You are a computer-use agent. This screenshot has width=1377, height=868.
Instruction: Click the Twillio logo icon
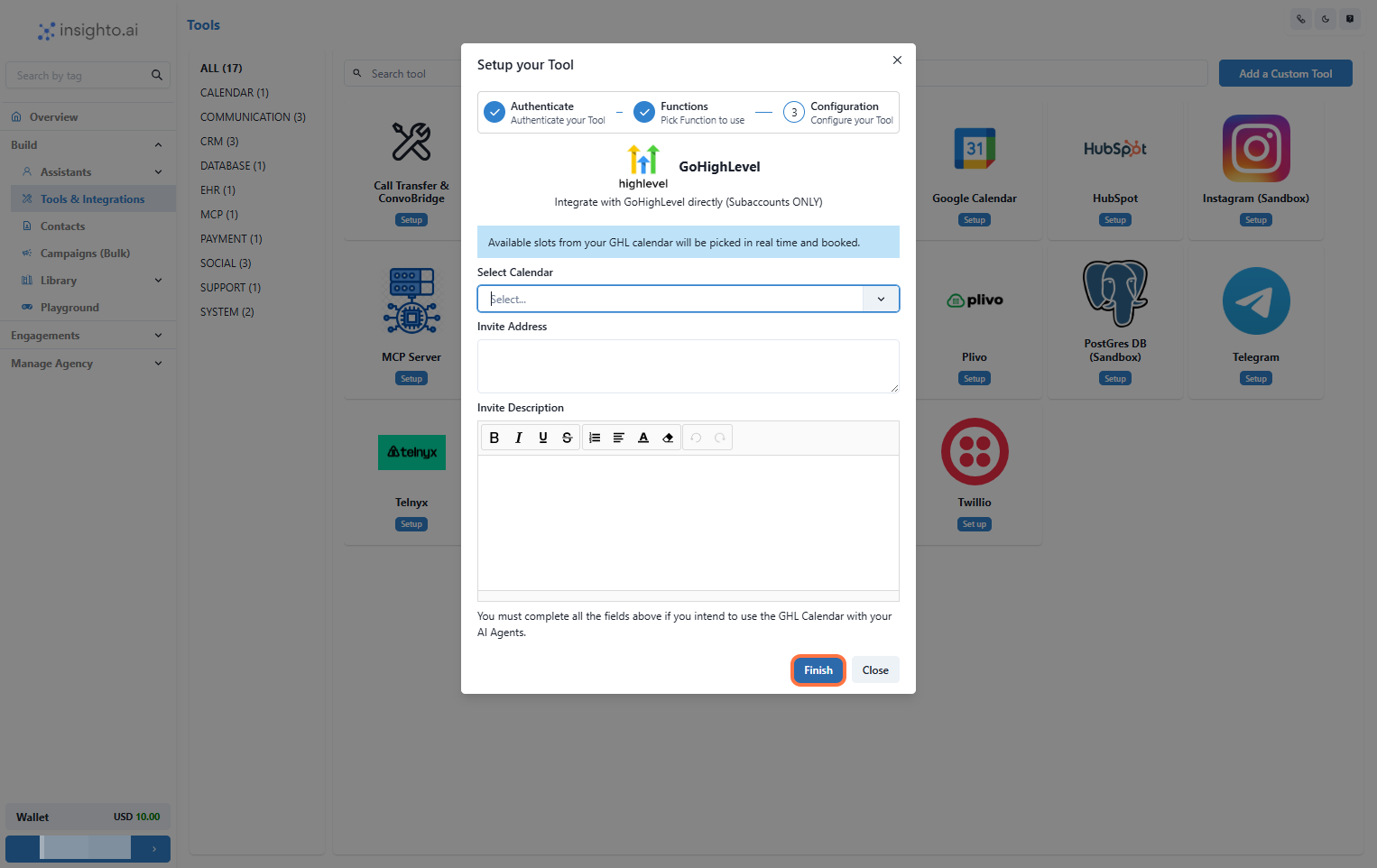click(x=975, y=451)
